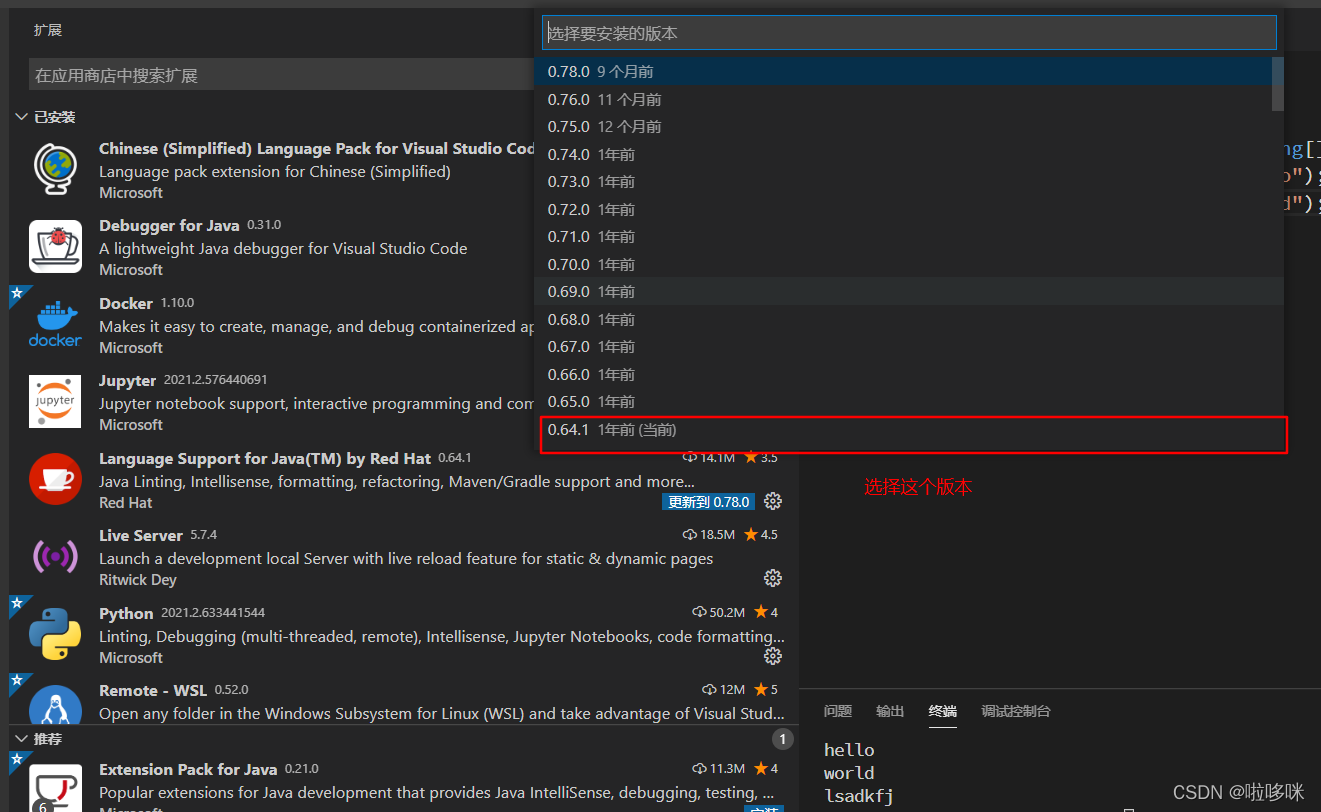The image size is (1321, 812).
Task: Open Language Support for Java(TM) by Red Hat title
Action: point(265,458)
